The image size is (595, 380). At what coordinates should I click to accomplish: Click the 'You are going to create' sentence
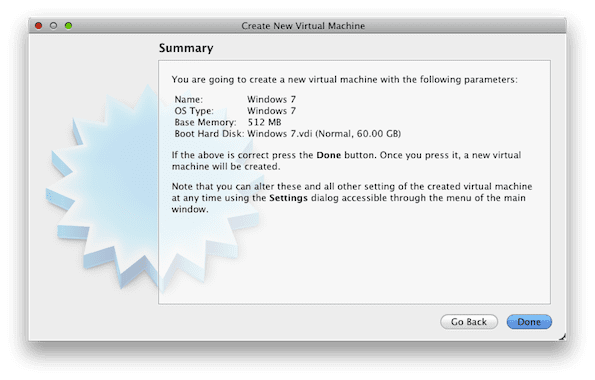pyautogui.click(x=345, y=80)
